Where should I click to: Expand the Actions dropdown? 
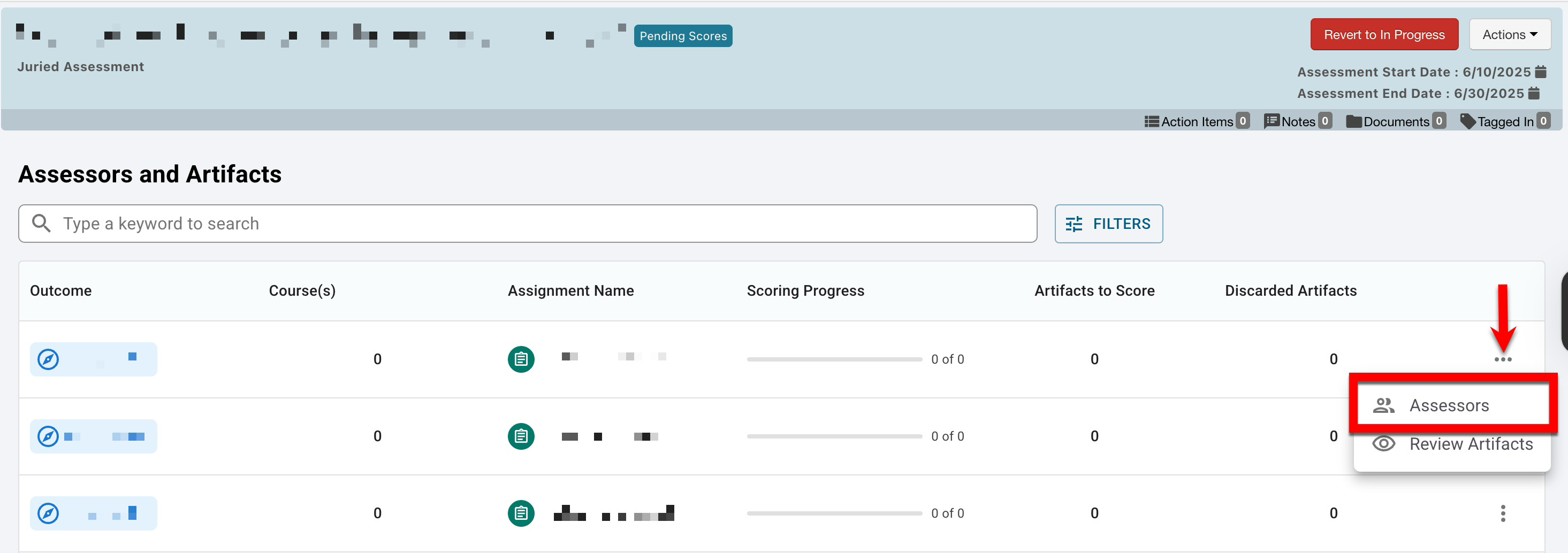click(x=1509, y=35)
